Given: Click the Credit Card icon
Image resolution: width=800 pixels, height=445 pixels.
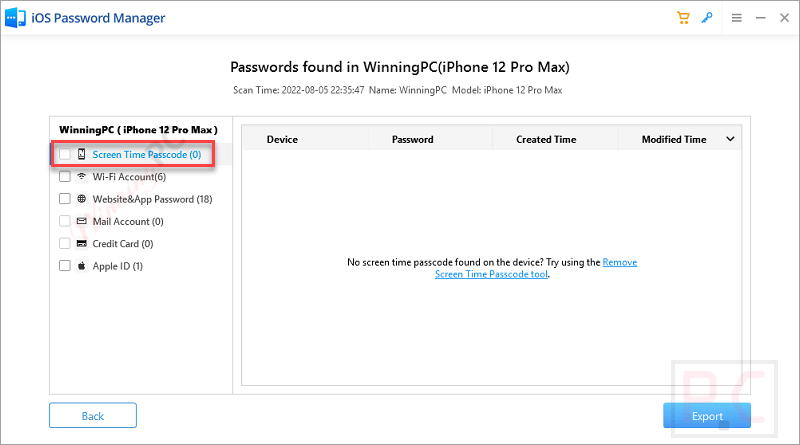Looking at the screenshot, I should coord(82,243).
